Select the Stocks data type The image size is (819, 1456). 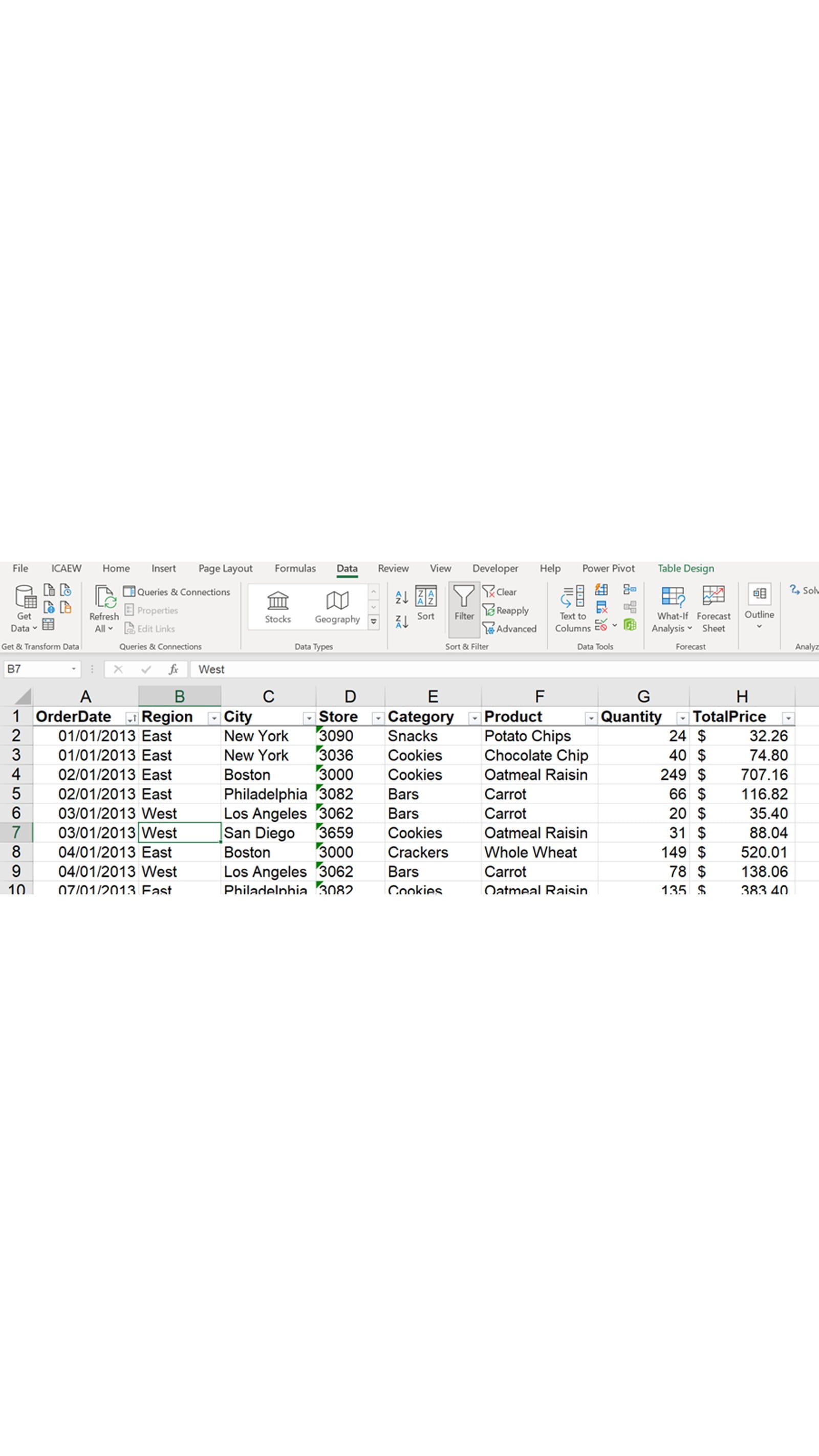(277, 603)
